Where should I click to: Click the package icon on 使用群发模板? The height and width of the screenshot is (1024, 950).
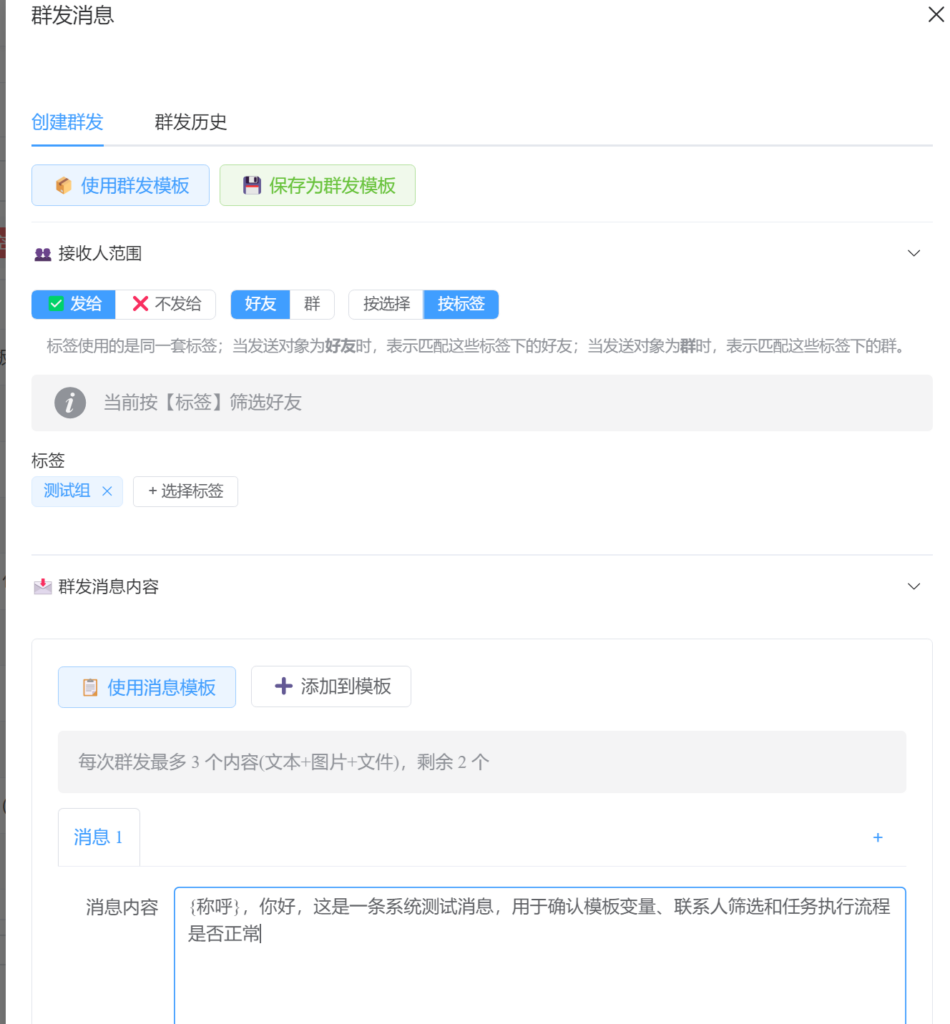pyautogui.click(x=63, y=185)
